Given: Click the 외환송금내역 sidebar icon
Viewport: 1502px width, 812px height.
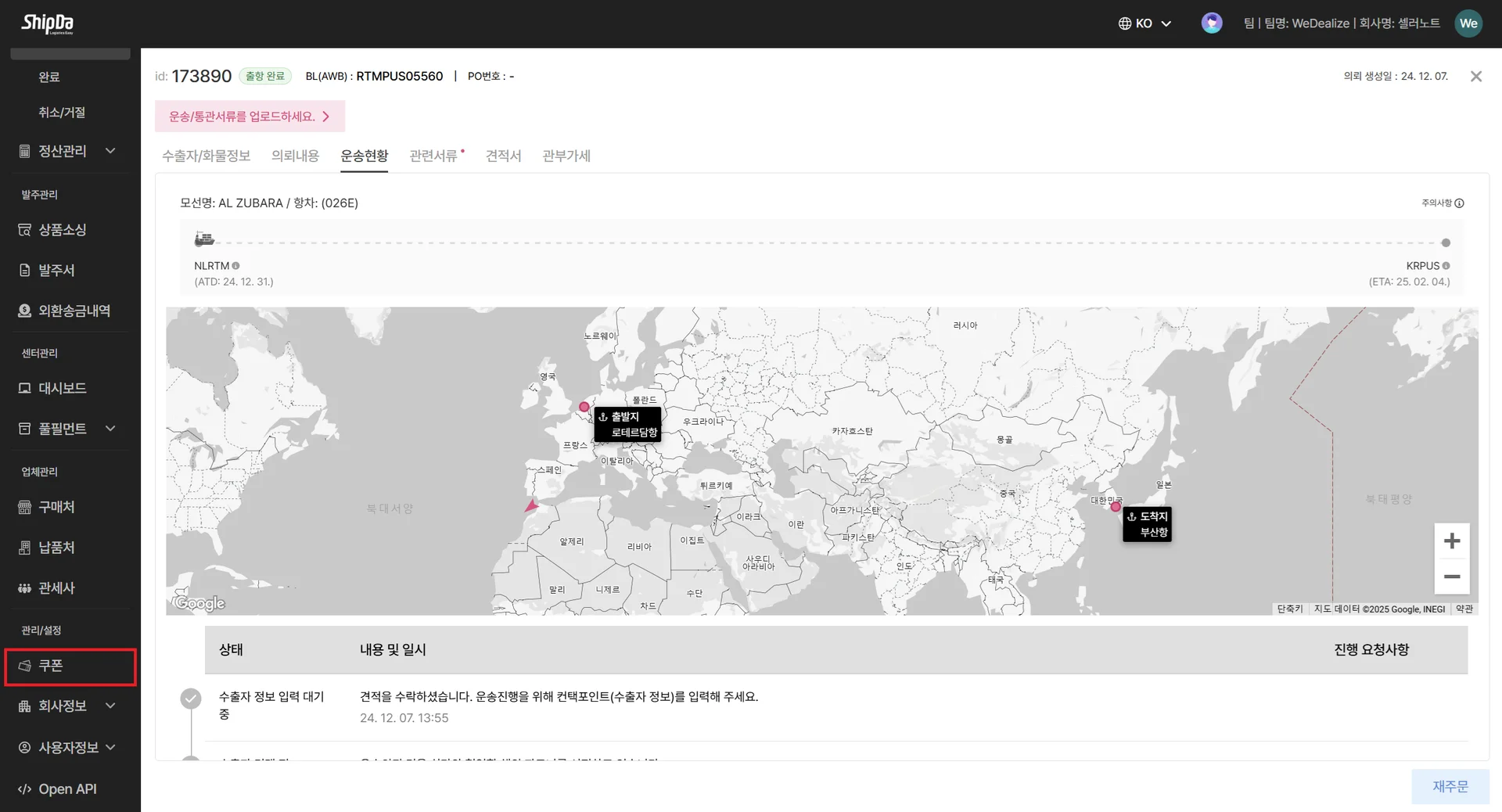Looking at the screenshot, I should click(23, 311).
